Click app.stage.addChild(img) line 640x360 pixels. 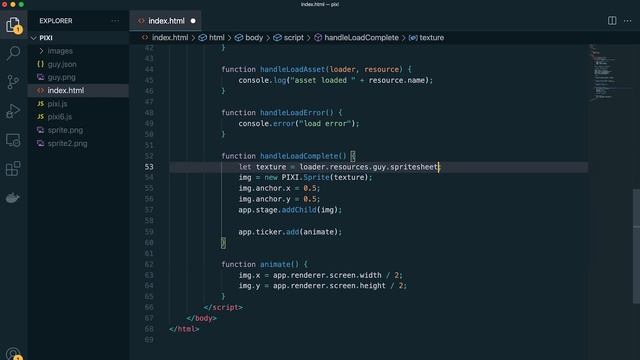pos(290,210)
